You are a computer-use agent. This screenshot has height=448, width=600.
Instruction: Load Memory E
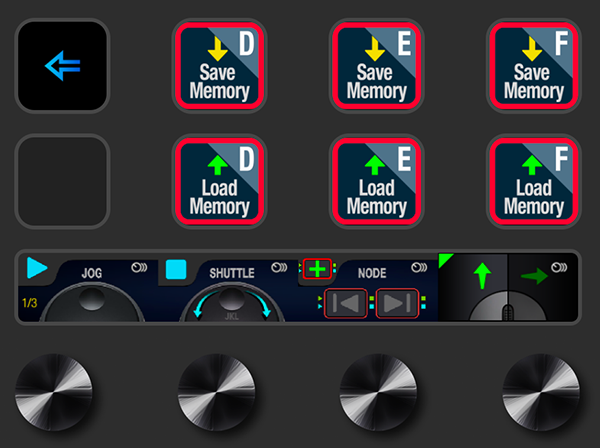(x=377, y=181)
